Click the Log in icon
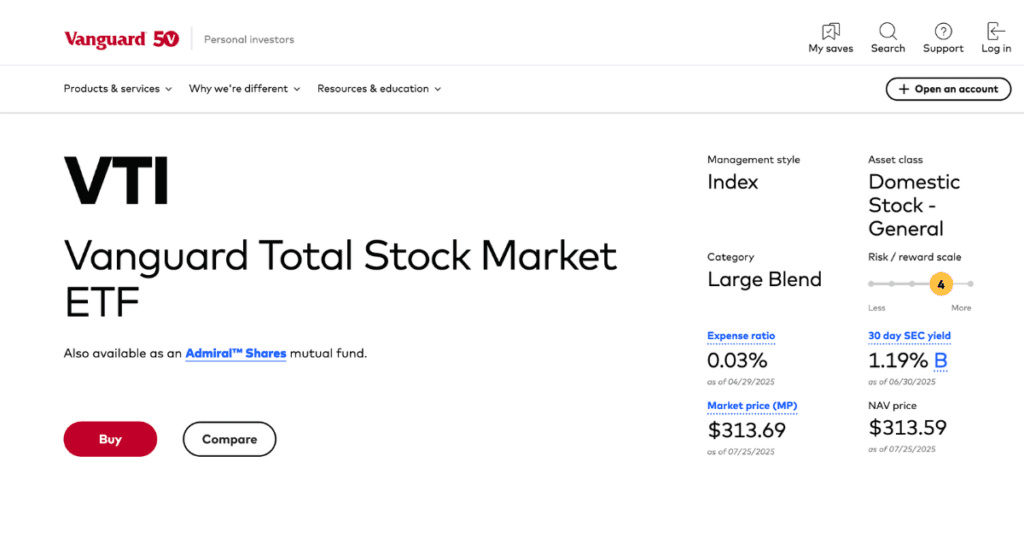 [996, 31]
